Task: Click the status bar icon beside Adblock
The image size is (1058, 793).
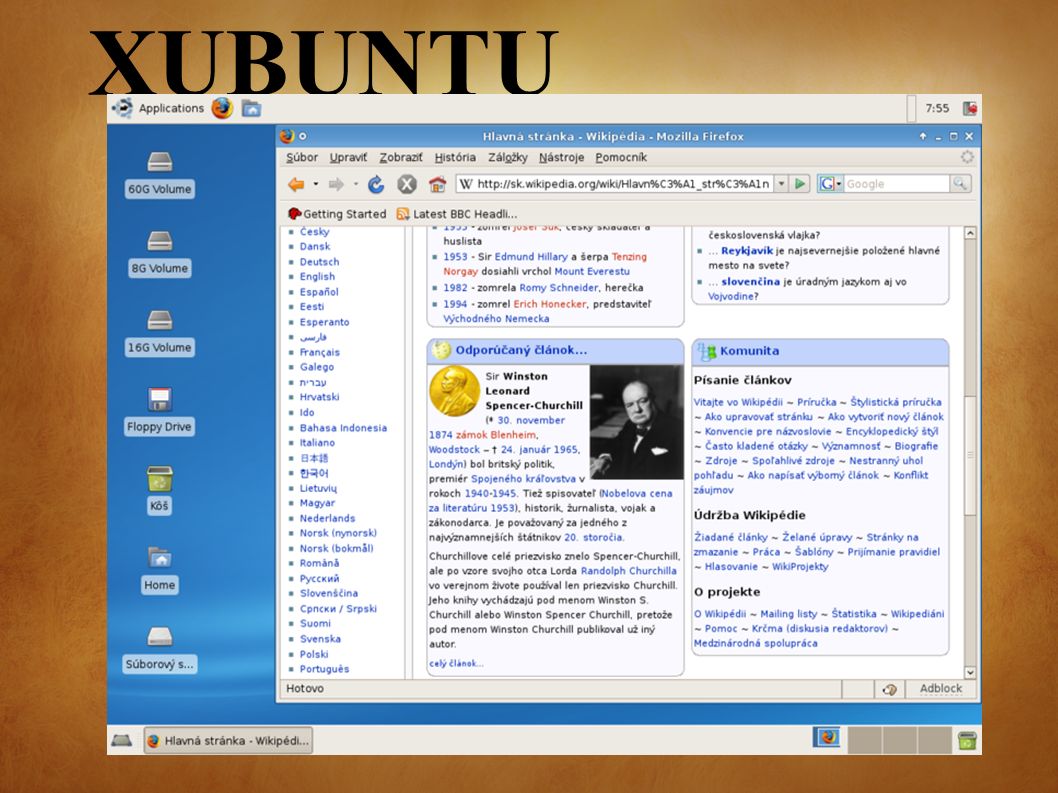Action: click(889, 689)
